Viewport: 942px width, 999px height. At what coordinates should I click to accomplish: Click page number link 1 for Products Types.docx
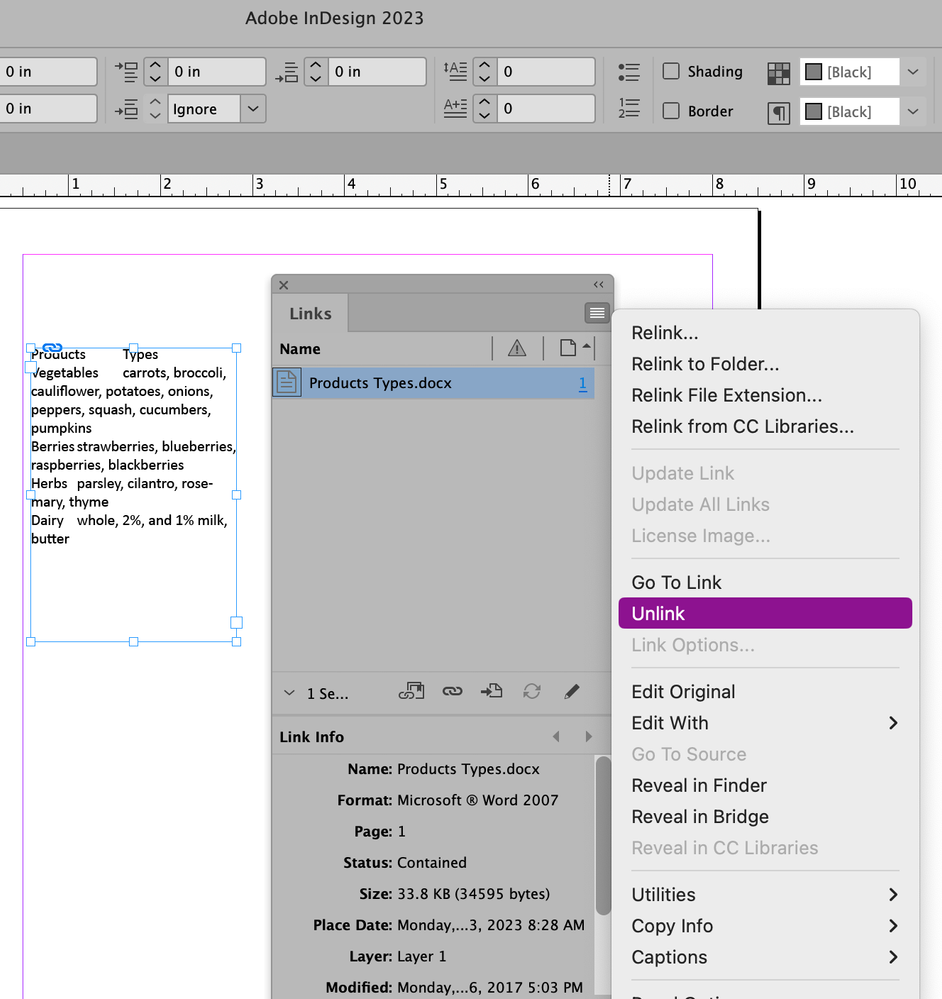click(x=582, y=384)
